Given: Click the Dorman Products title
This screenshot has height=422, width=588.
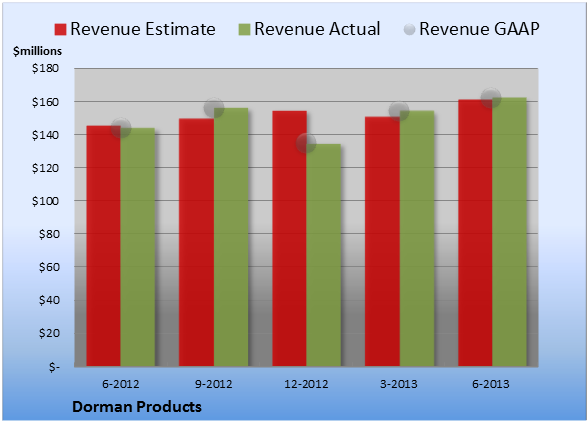Looking at the screenshot, I should pos(137,407).
